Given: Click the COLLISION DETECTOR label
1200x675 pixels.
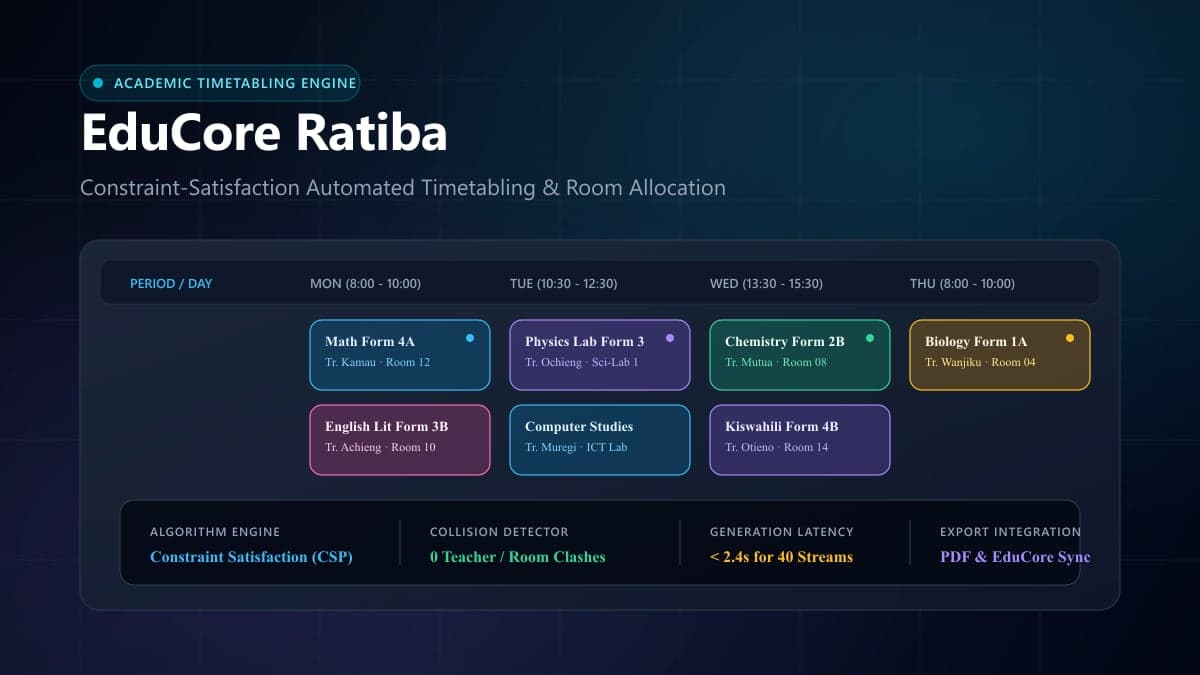Looking at the screenshot, I should tap(499, 532).
